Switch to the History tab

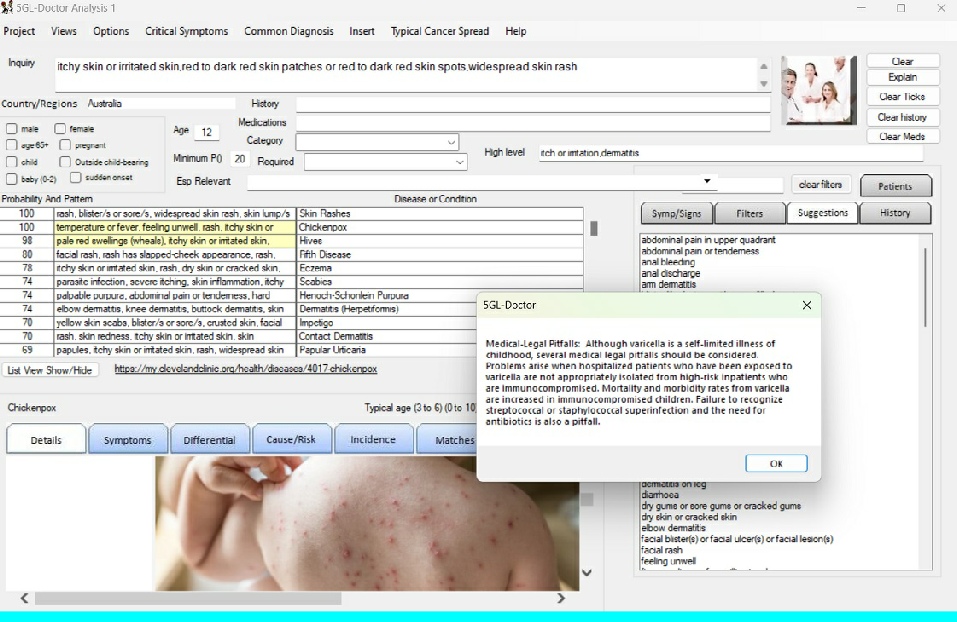click(895, 213)
